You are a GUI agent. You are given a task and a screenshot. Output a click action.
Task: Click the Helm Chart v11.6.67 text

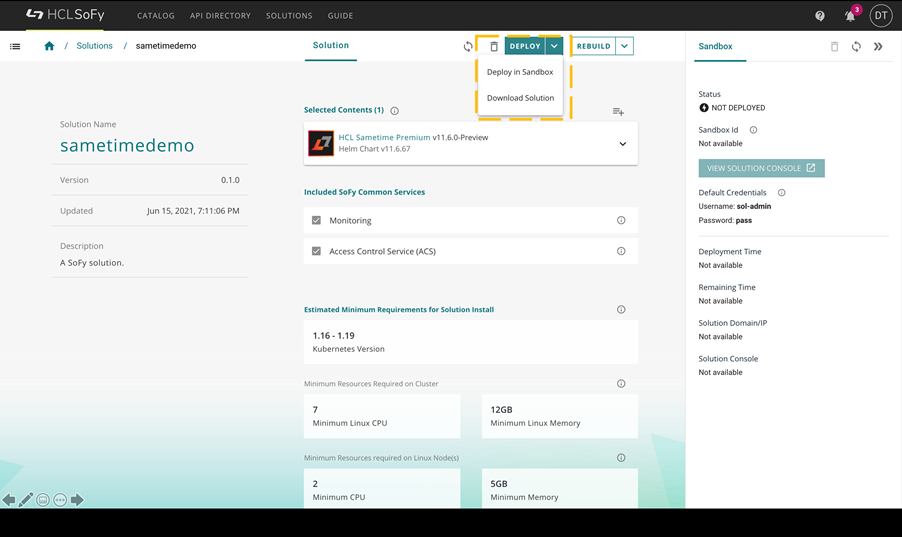click(374, 149)
